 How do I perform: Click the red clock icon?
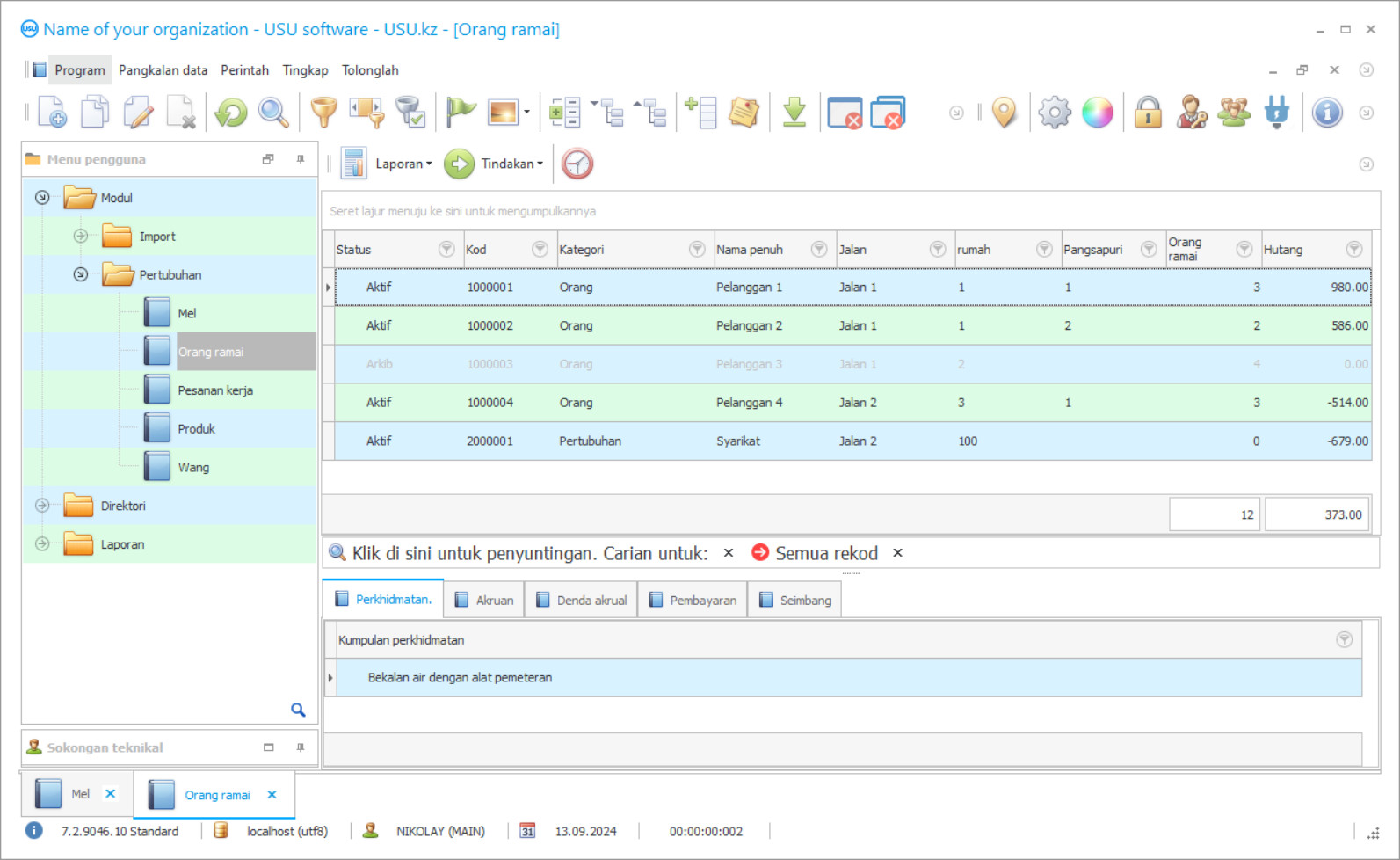click(x=577, y=164)
